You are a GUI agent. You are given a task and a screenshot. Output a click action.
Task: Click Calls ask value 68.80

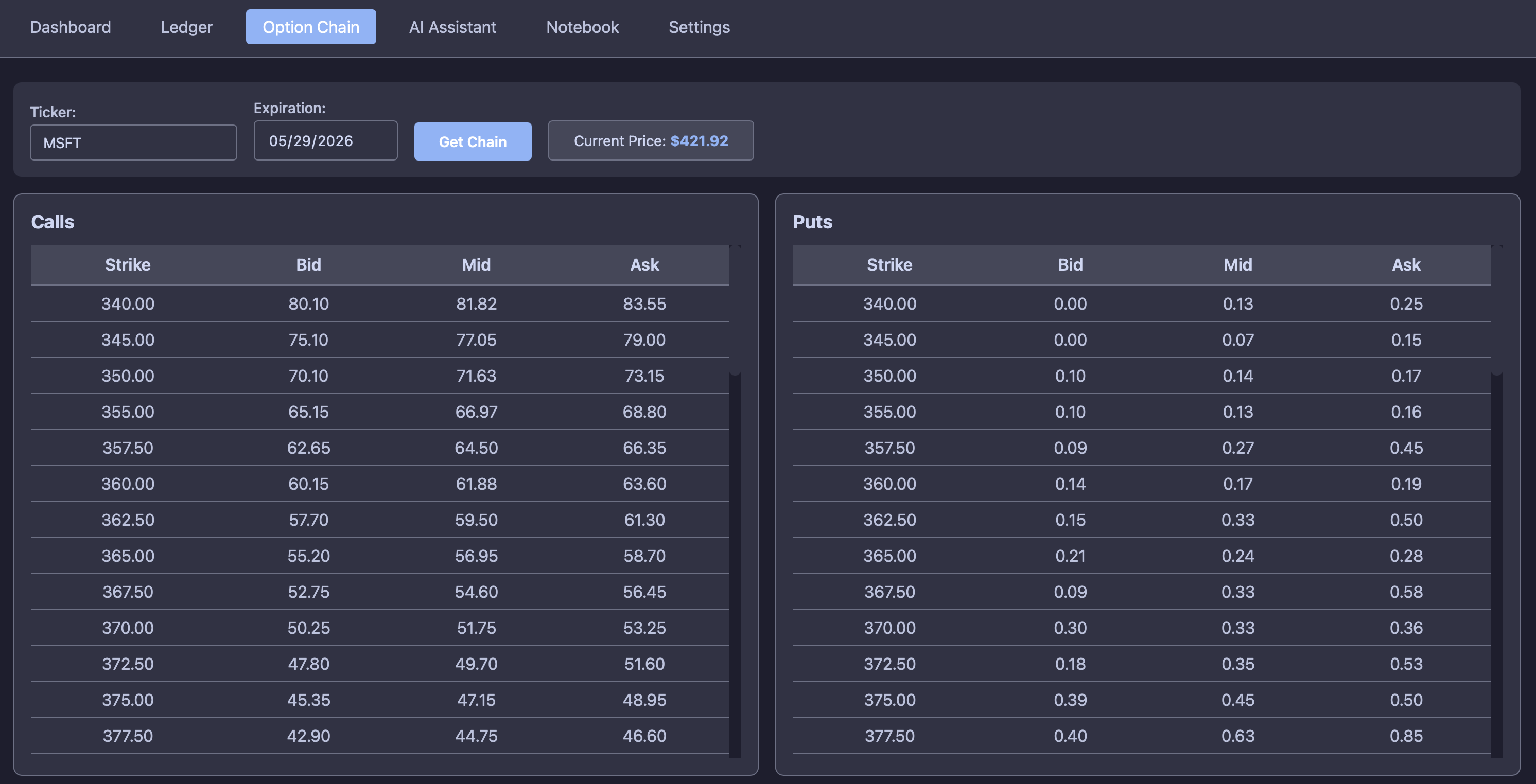click(644, 412)
